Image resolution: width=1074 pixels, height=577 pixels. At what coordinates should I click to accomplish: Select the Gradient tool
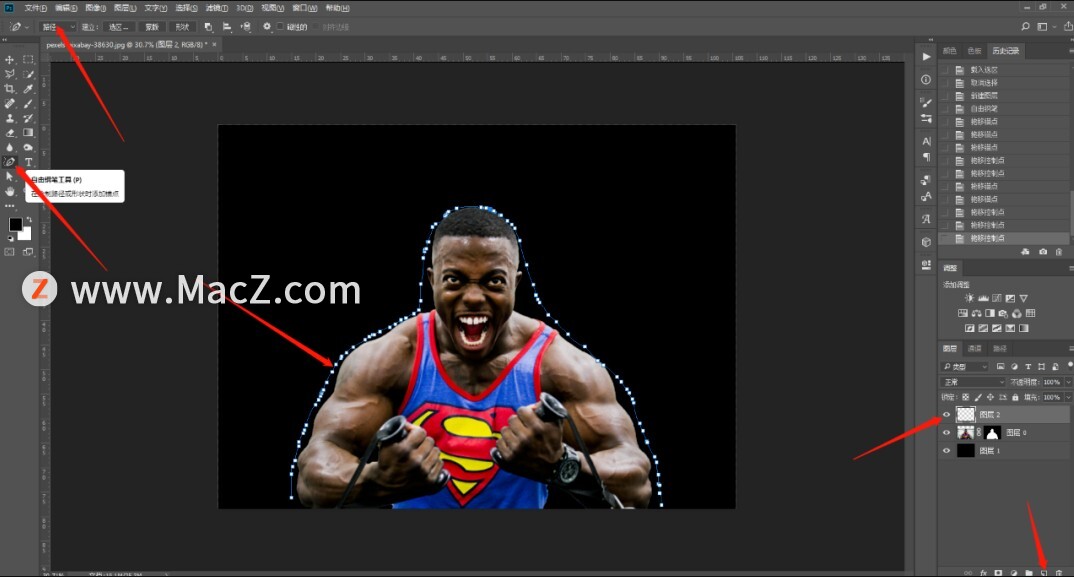(28, 133)
